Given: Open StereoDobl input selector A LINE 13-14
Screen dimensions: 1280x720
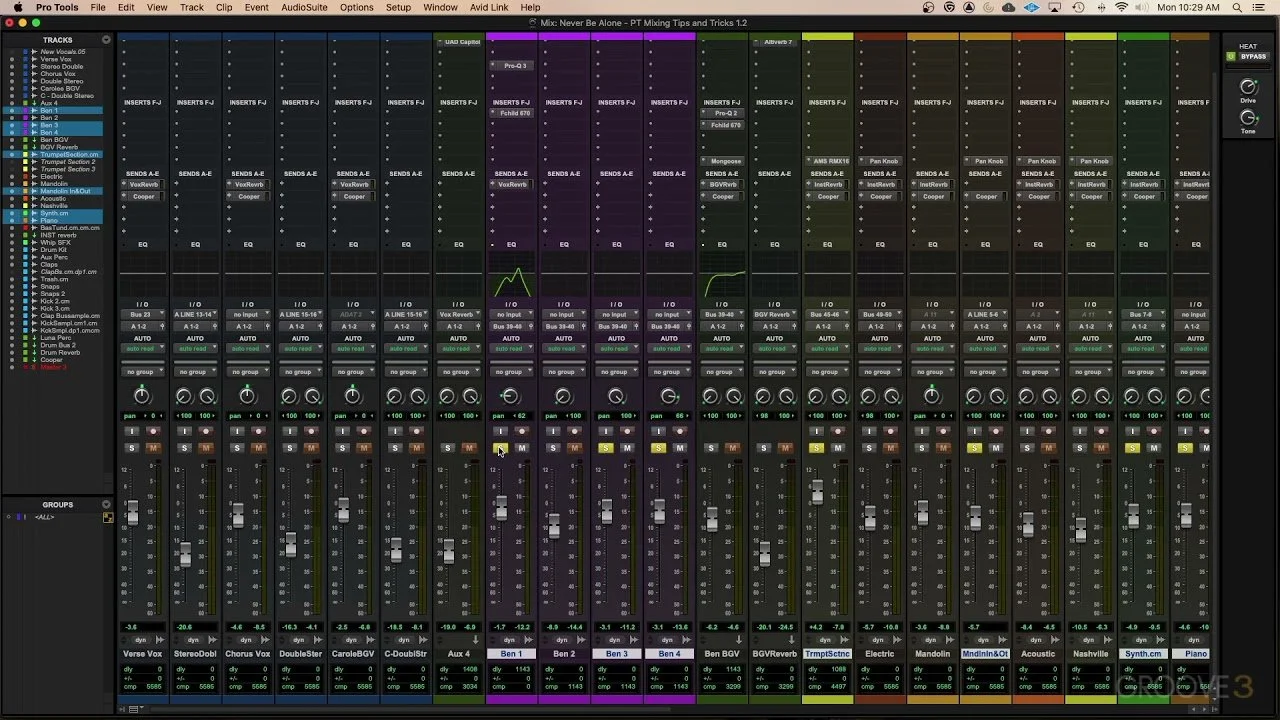Looking at the screenshot, I should pos(195,315).
